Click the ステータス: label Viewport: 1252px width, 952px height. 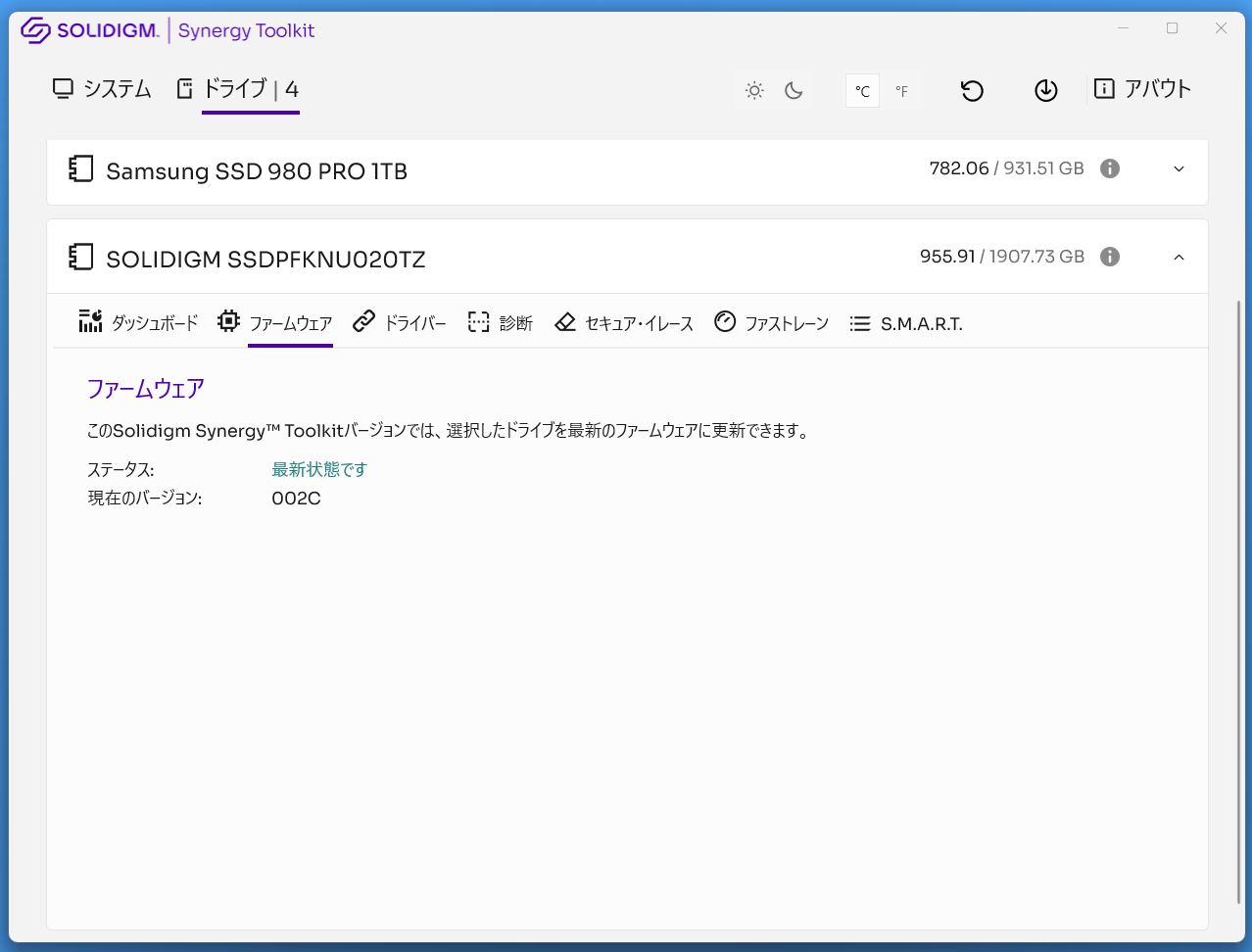(x=120, y=470)
